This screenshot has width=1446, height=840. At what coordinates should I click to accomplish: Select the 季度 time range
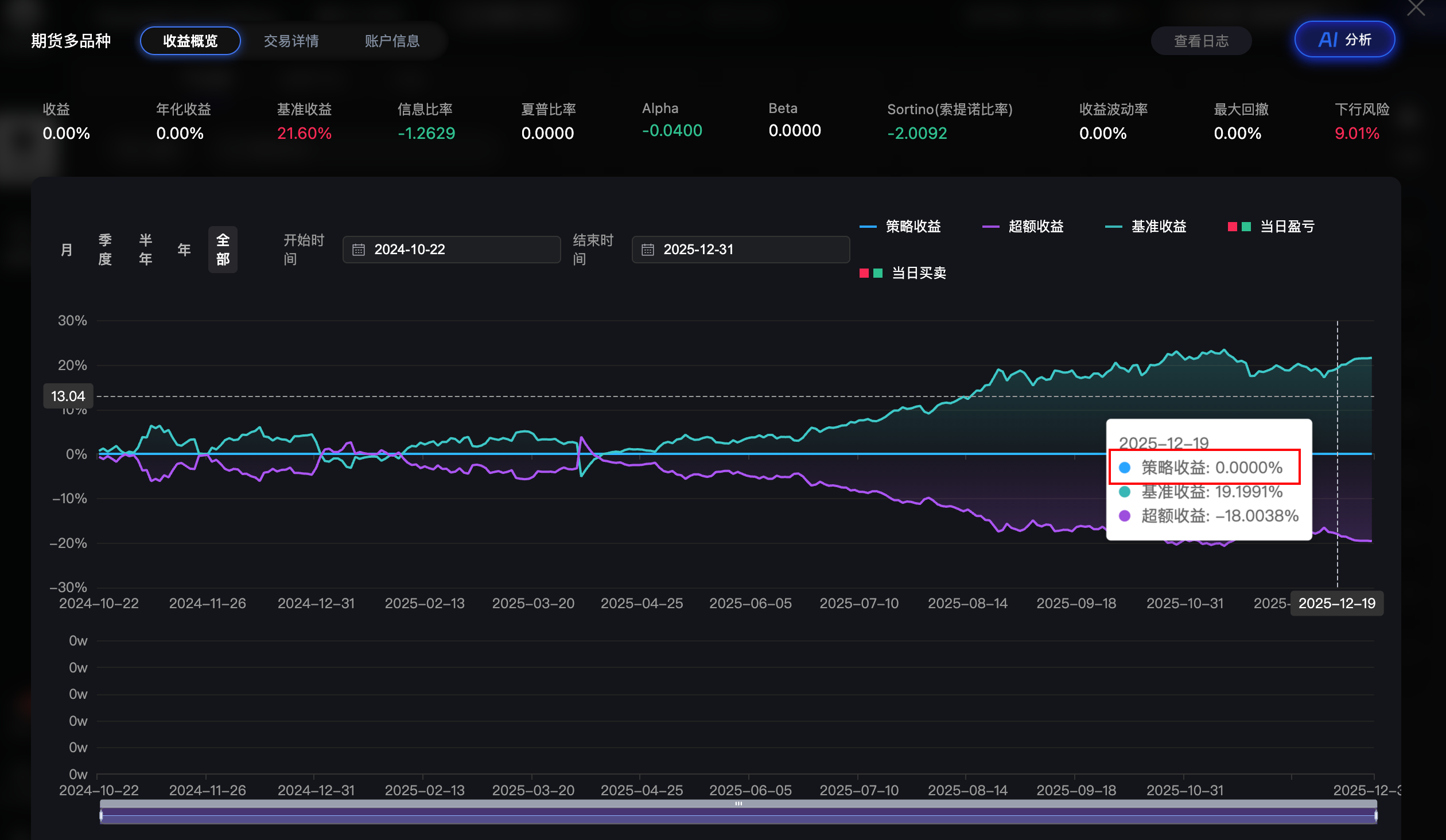coord(105,250)
